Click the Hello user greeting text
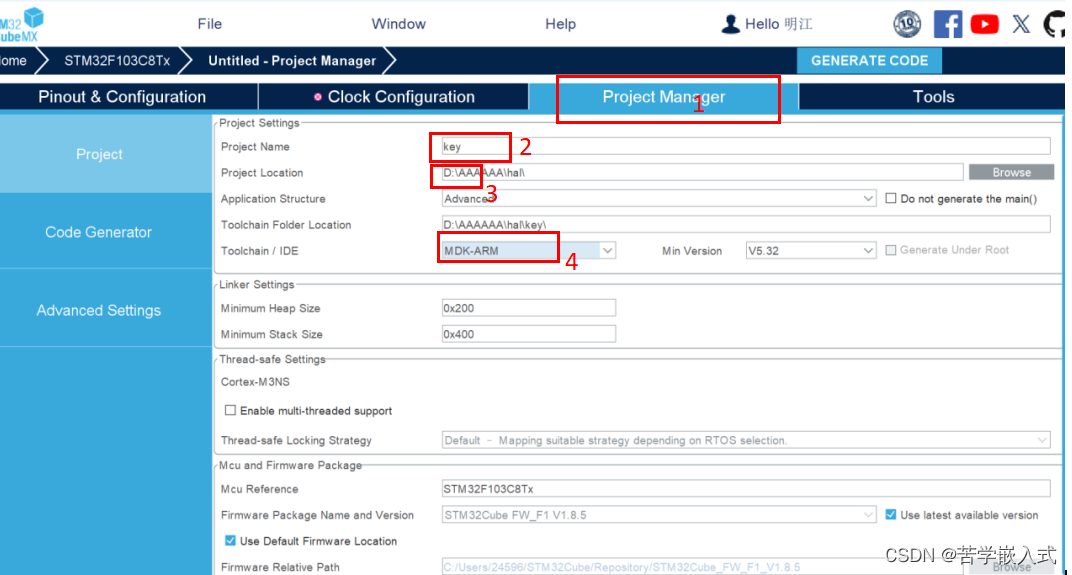The width and height of the screenshot is (1072, 575). click(779, 24)
